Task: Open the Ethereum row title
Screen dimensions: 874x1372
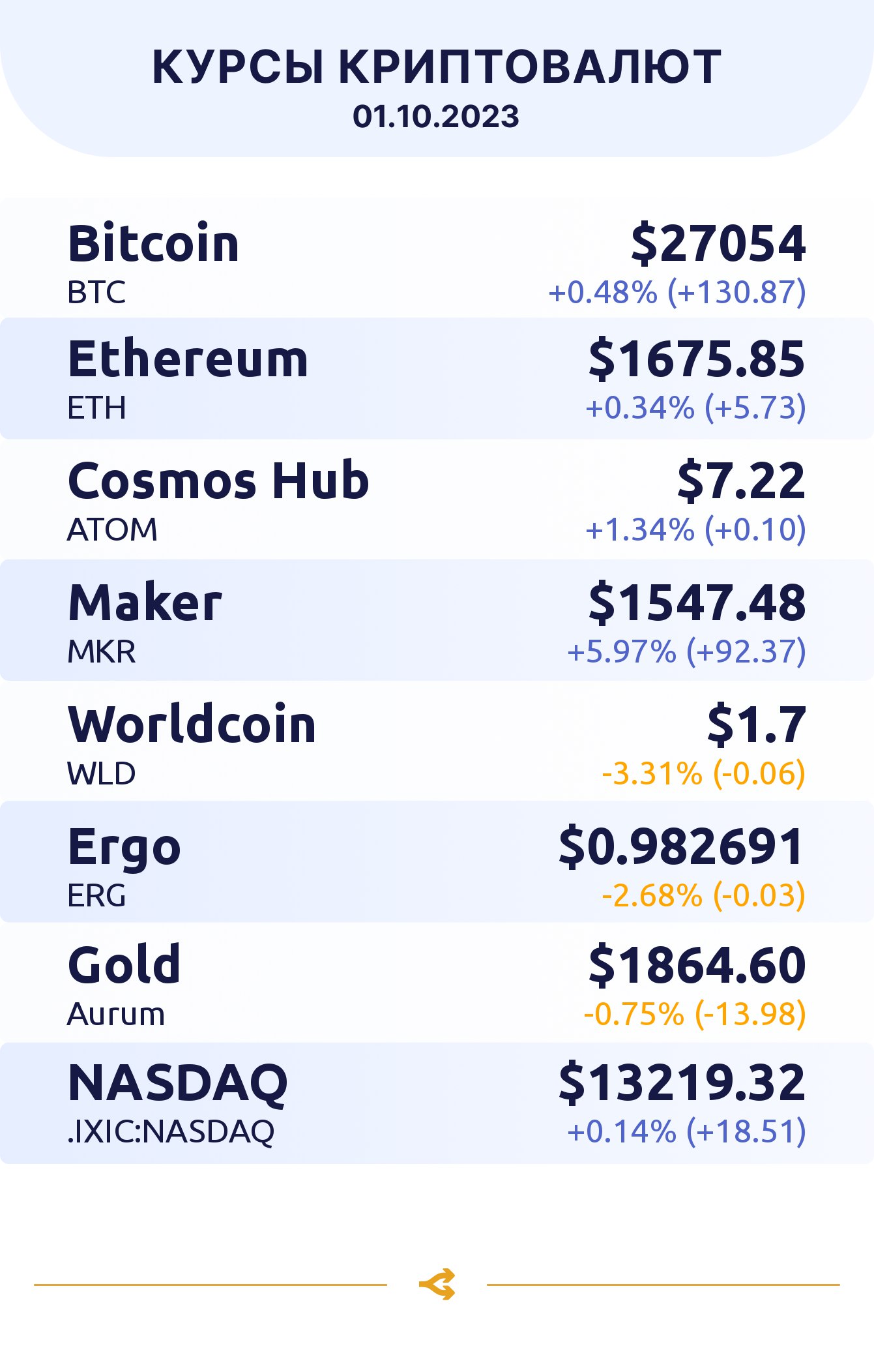Action: point(188,359)
